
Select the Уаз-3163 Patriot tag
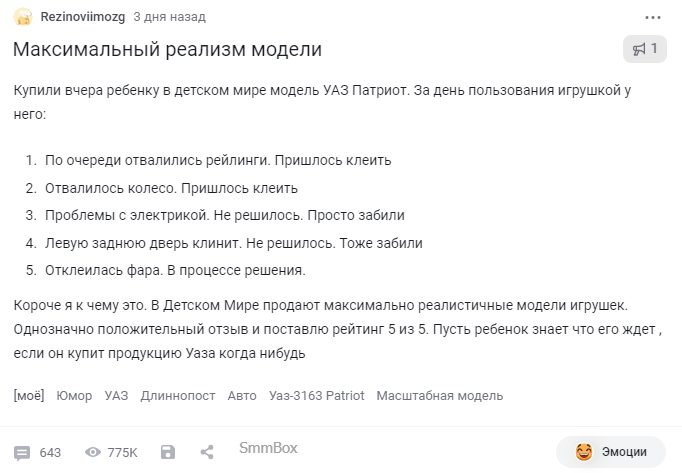[317, 396]
